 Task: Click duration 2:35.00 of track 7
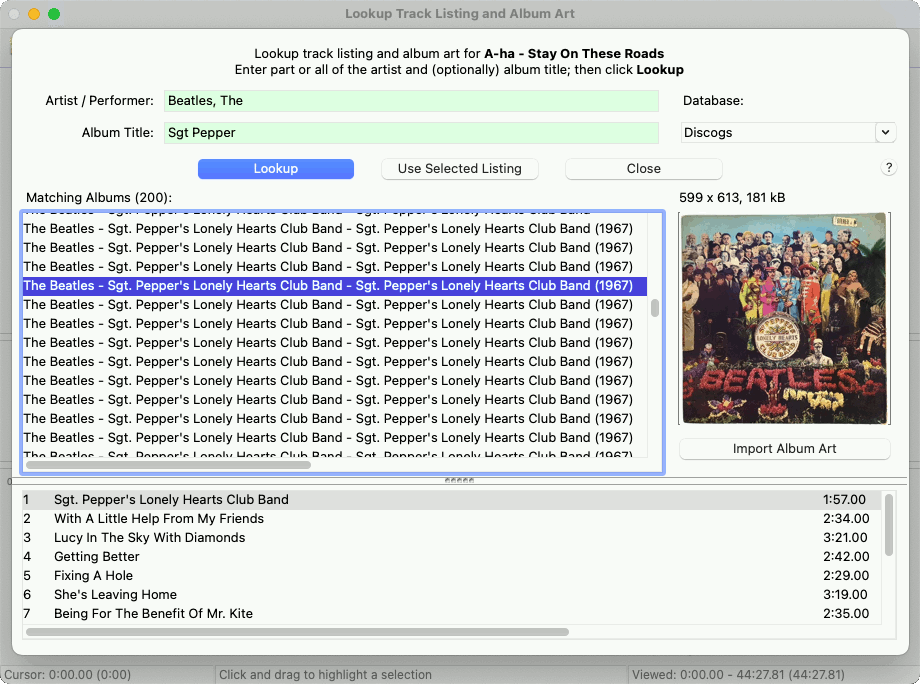pos(846,614)
